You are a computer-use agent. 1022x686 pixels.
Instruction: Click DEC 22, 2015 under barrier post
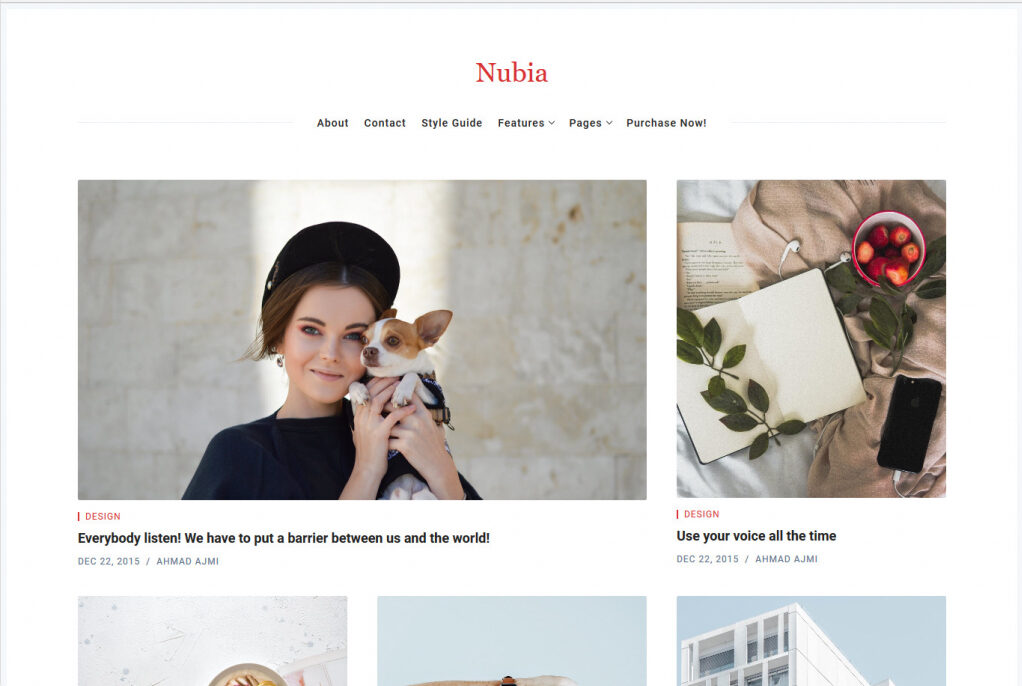pos(109,561)
